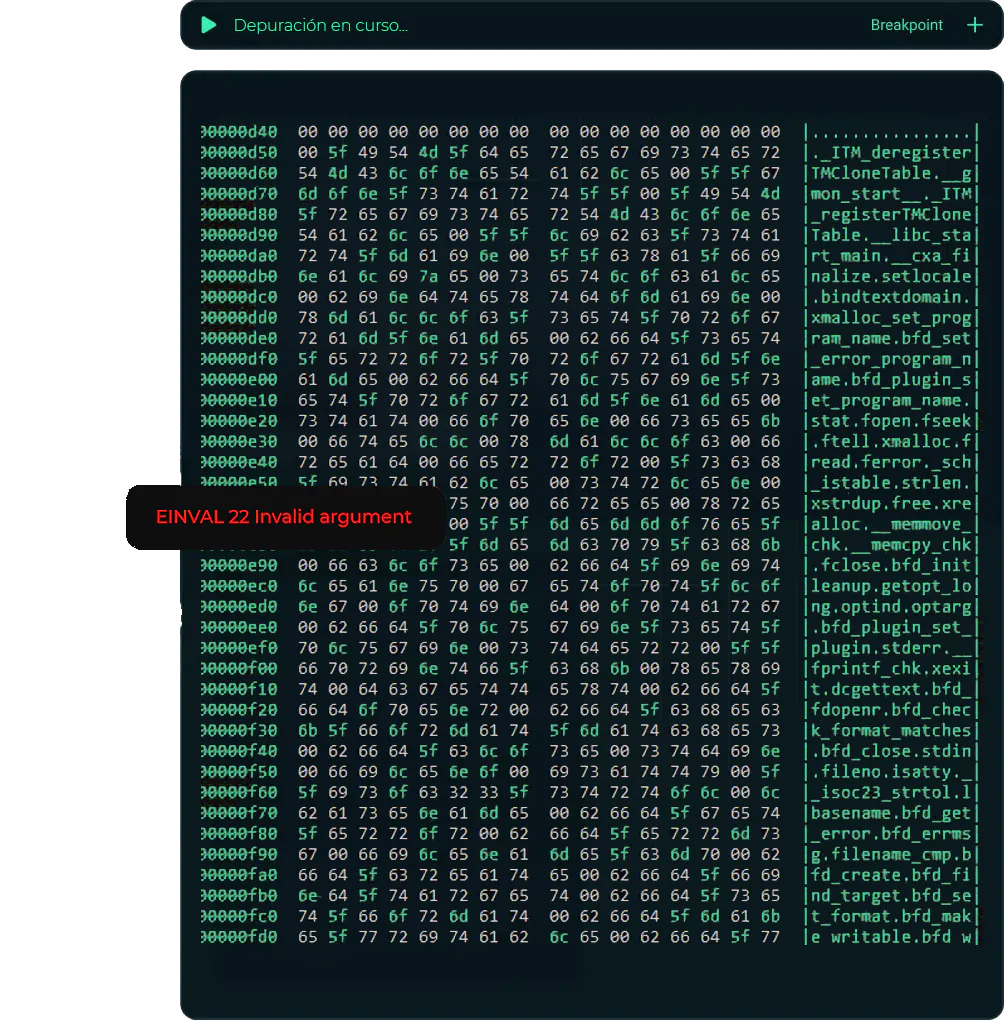The width and height of the screenshot is (1004, 1020).
Task: Select the 'xmalloc_set_prog' decoded string
Action: pos(893,317)
